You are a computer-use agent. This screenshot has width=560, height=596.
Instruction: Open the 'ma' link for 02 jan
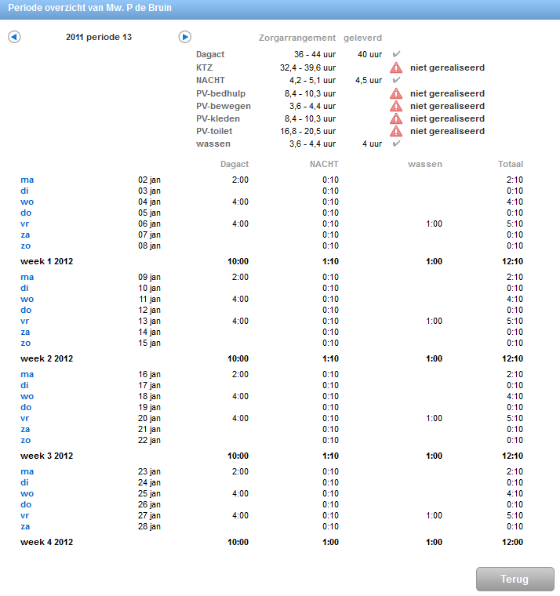click(x=27, y=180)
